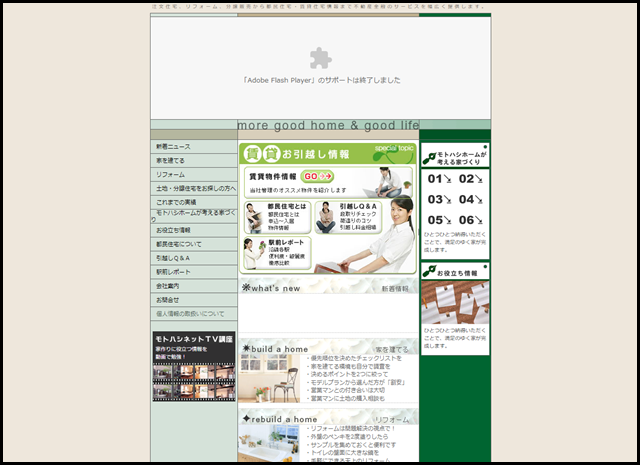This screenshot has height=465, width=640.
Task: Open the chair room photo under build a home
Action: (269, 378)
